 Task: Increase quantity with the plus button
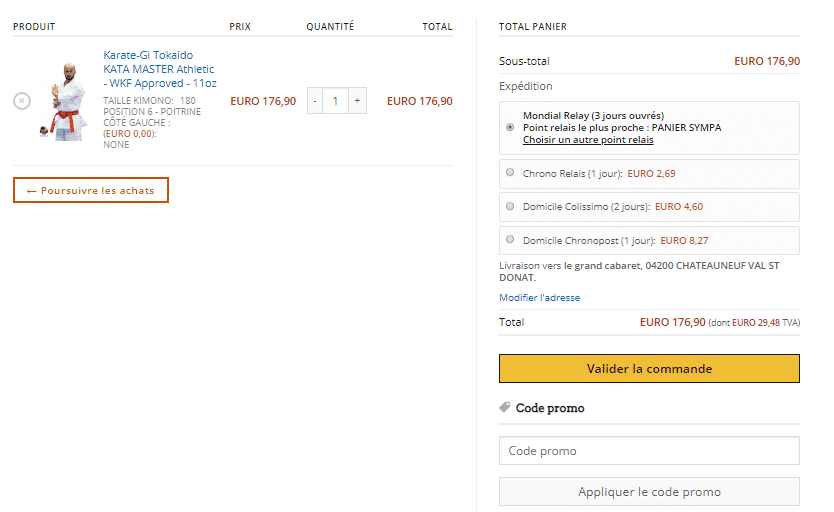(x=357, y=101)
